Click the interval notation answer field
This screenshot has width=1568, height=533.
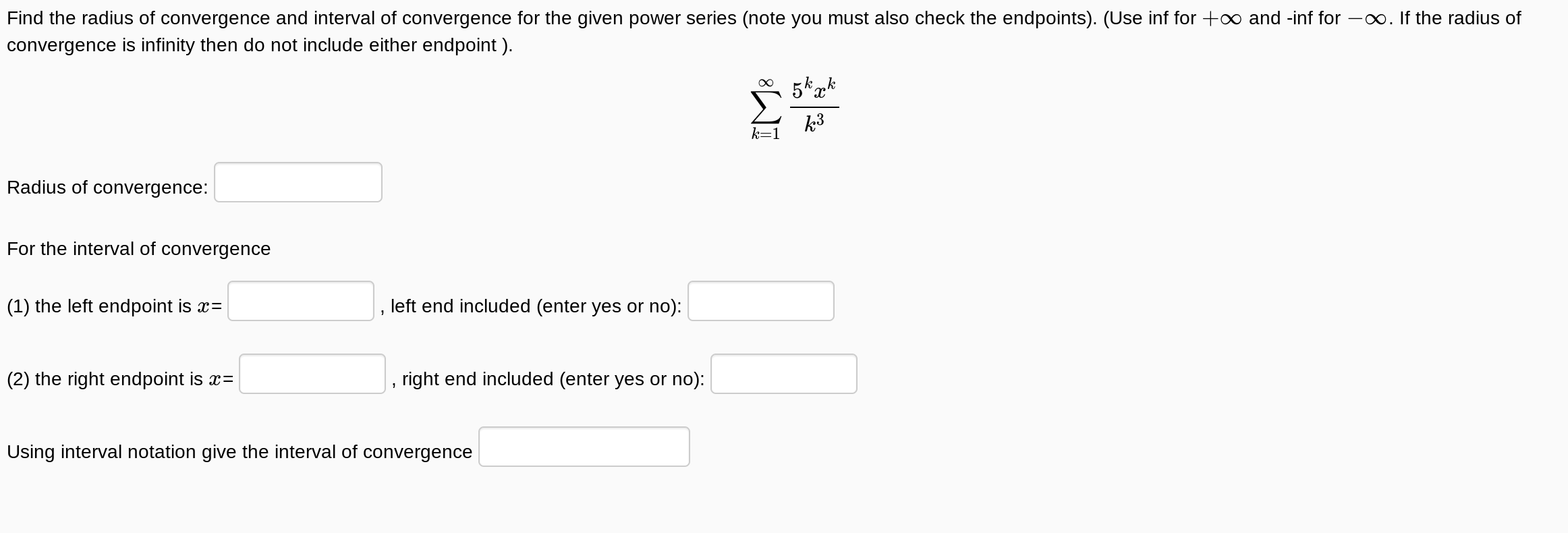click(584, 446)
